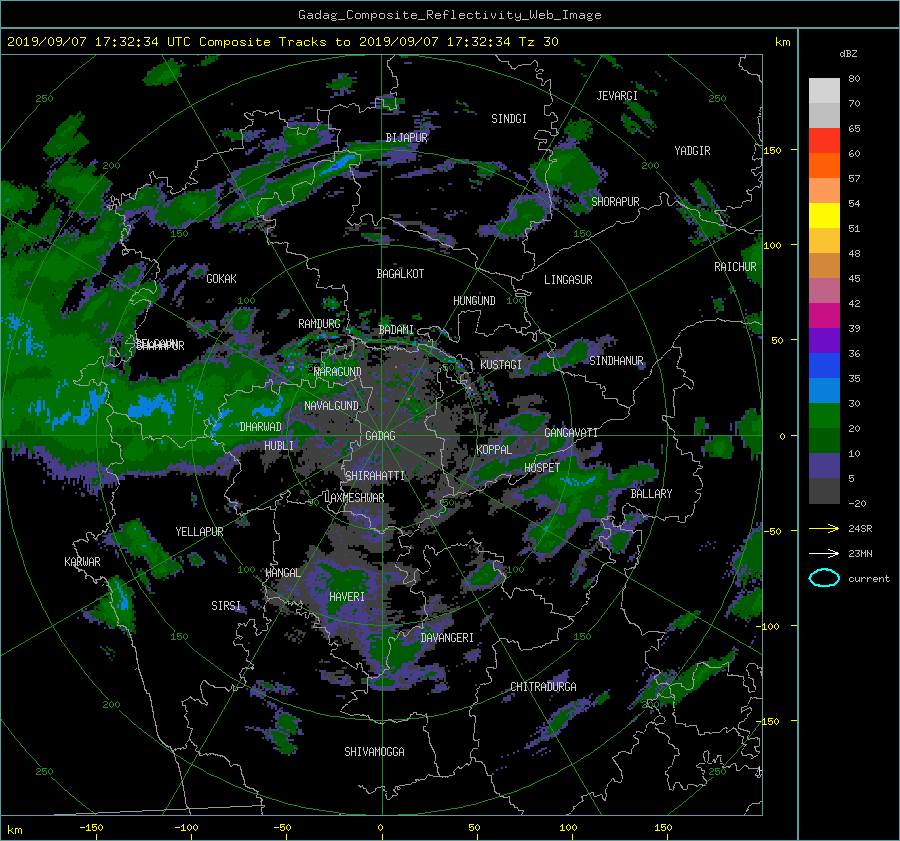Select the orange 60 dBZ color swatch
900x841 pixels.
(824, 165)
